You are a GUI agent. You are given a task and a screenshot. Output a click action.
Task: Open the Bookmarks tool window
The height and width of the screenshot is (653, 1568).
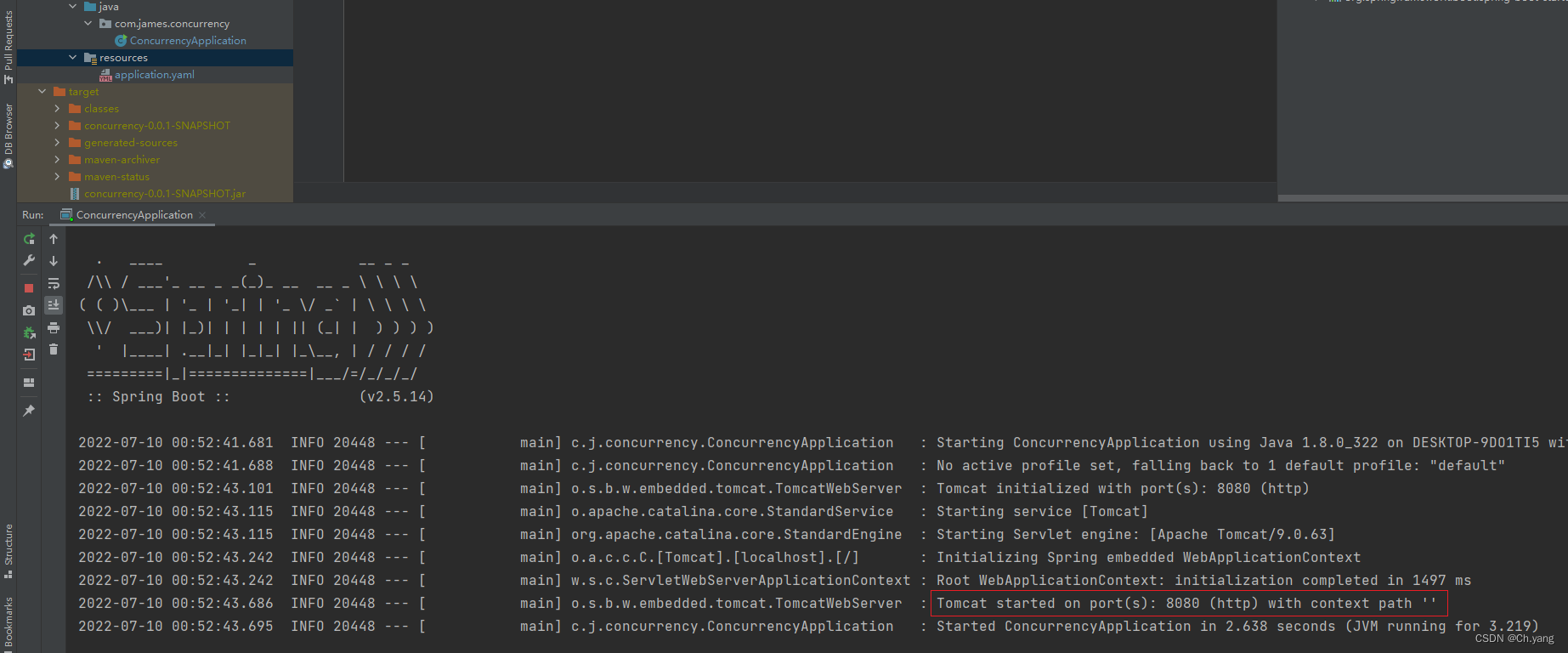[x=8, y=623]
